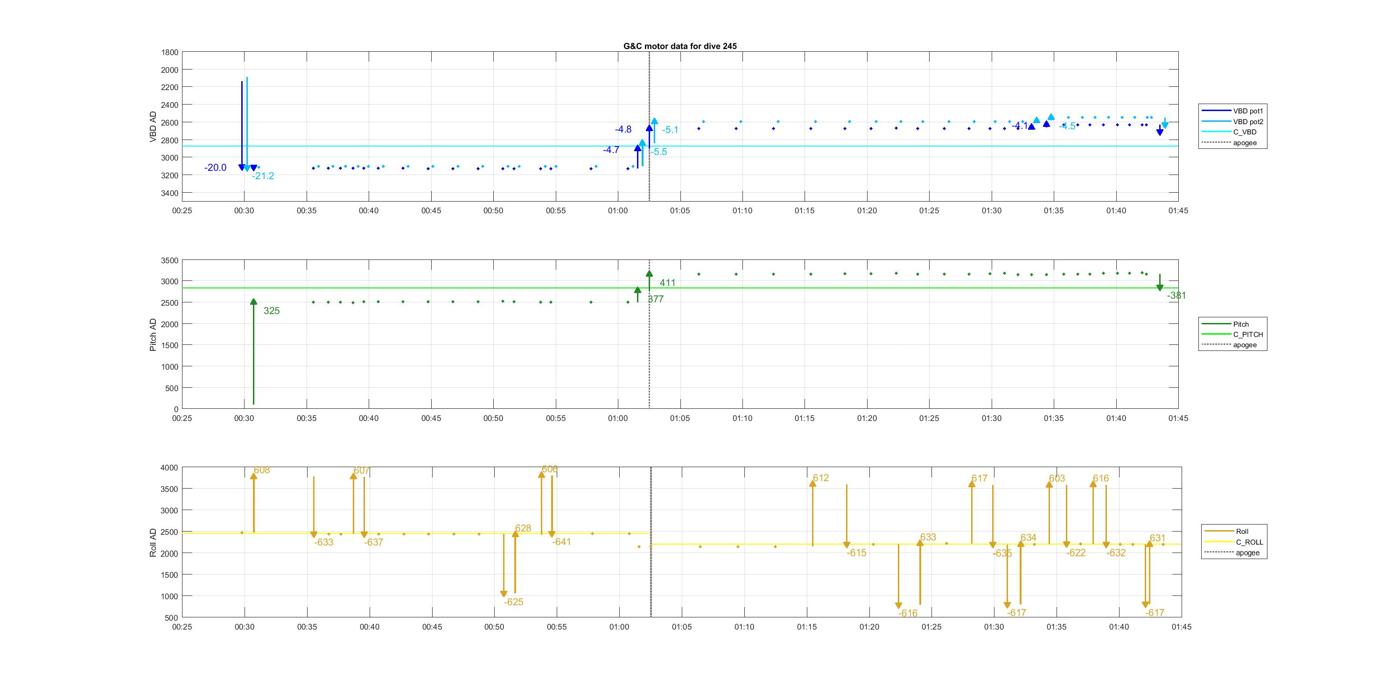Click the '634' roll data label
Screen dimensions: 1400x693
[x=1029, y=538]
